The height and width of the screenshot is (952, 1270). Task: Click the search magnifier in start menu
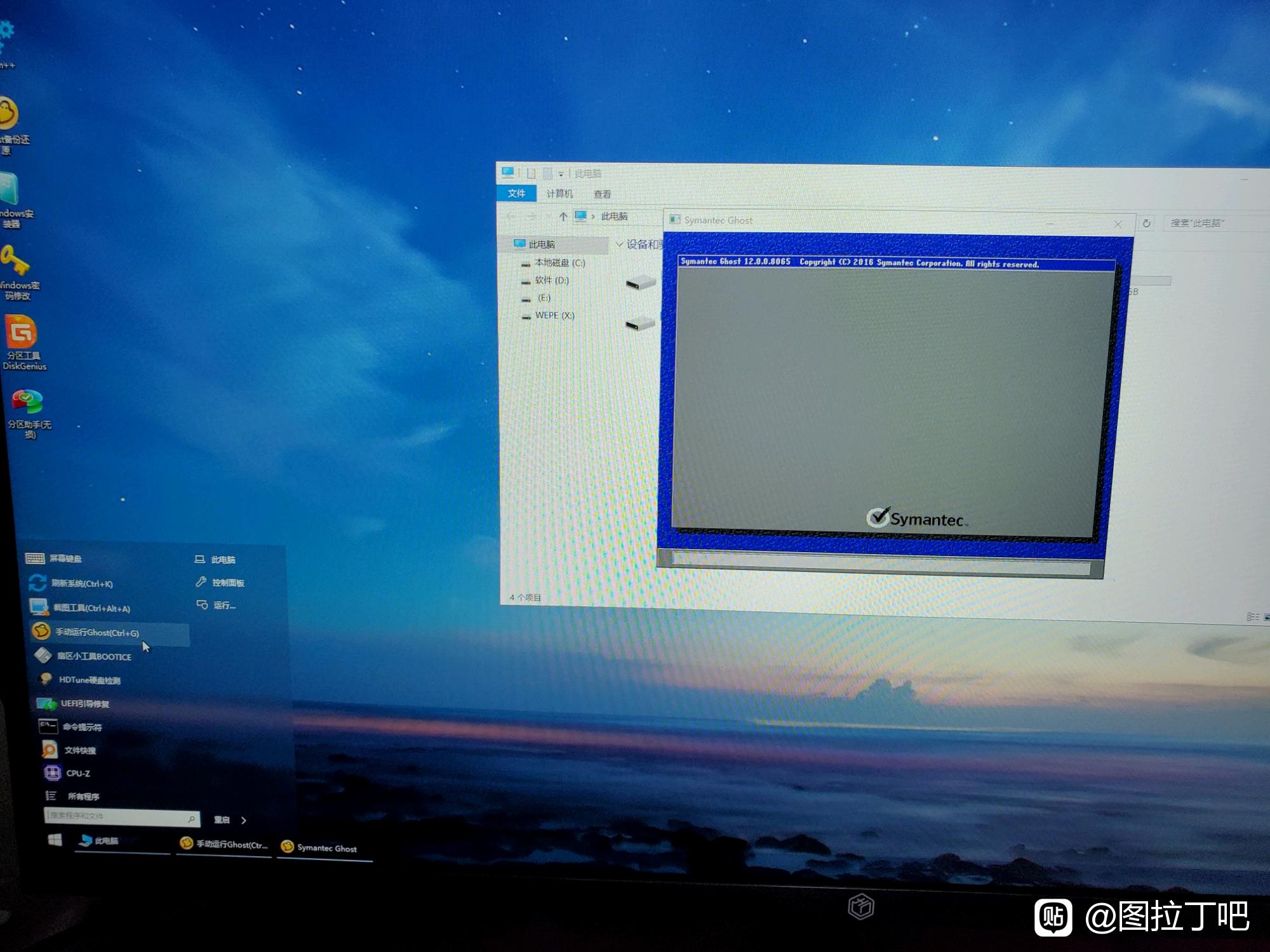191,819
